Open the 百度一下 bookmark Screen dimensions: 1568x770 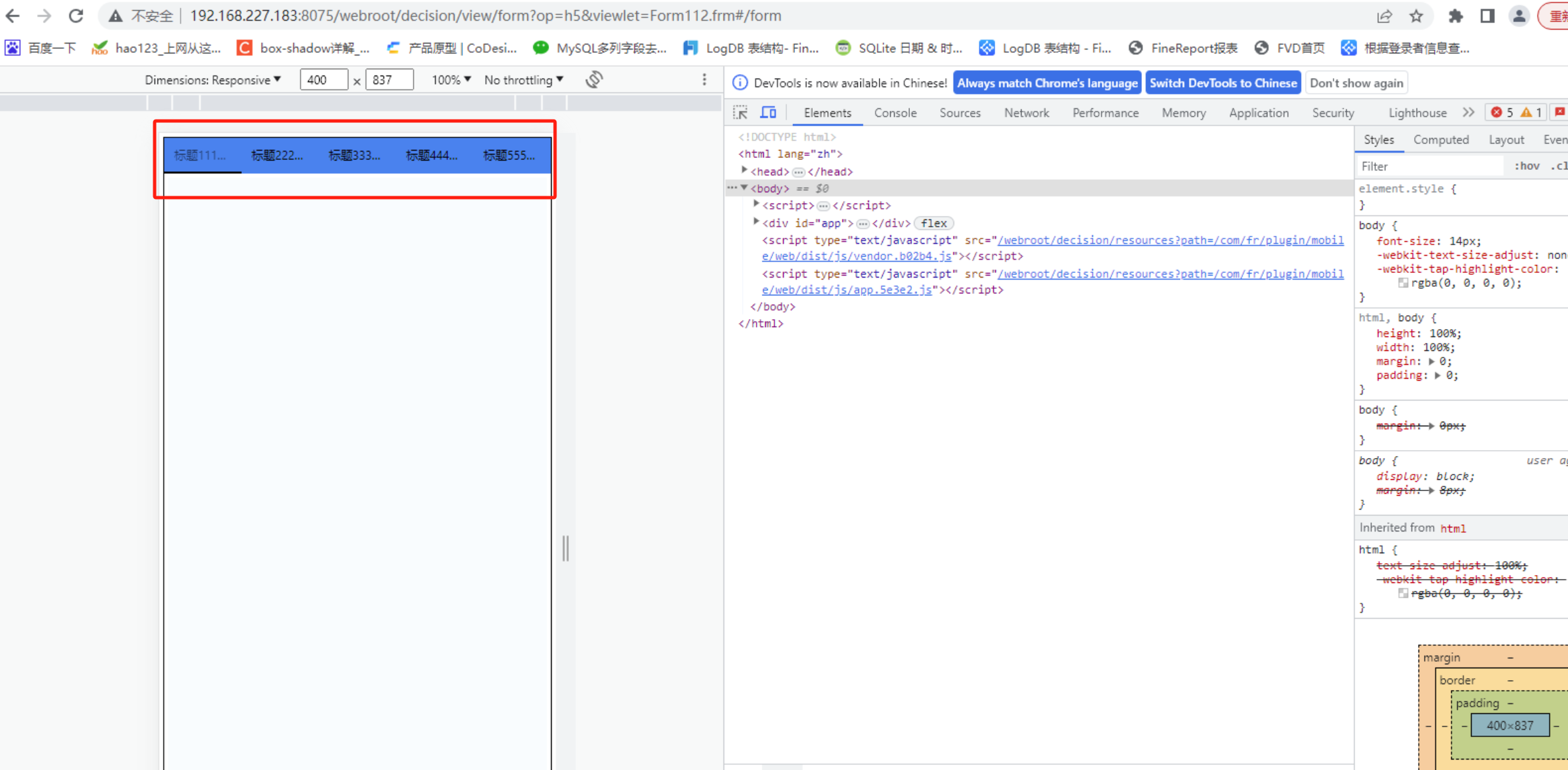tap(40, 48)
